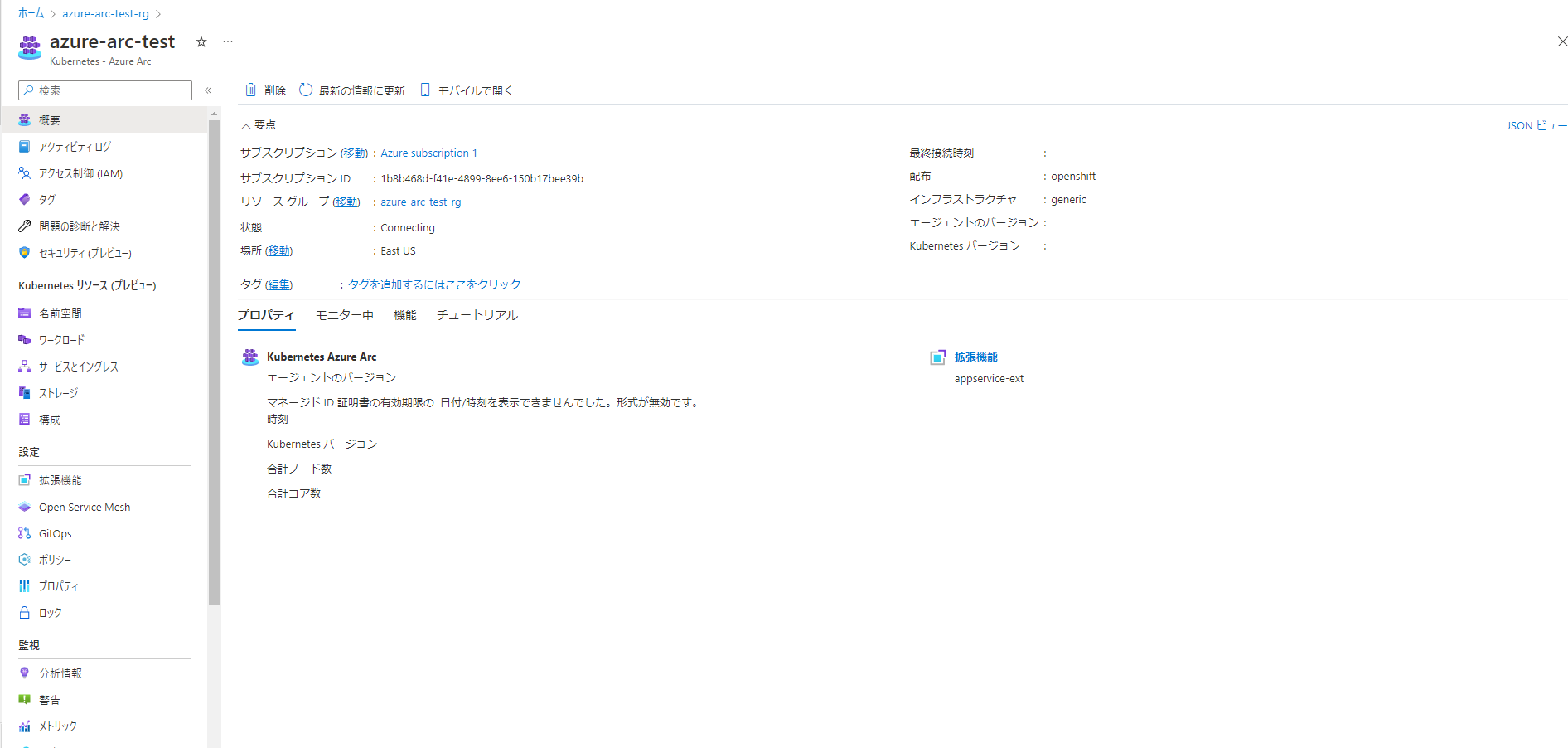Click the モバイルで開く phone icon
Viewport: 1568px width, 748px height.
pyautogui.click(x=425, y=90)
